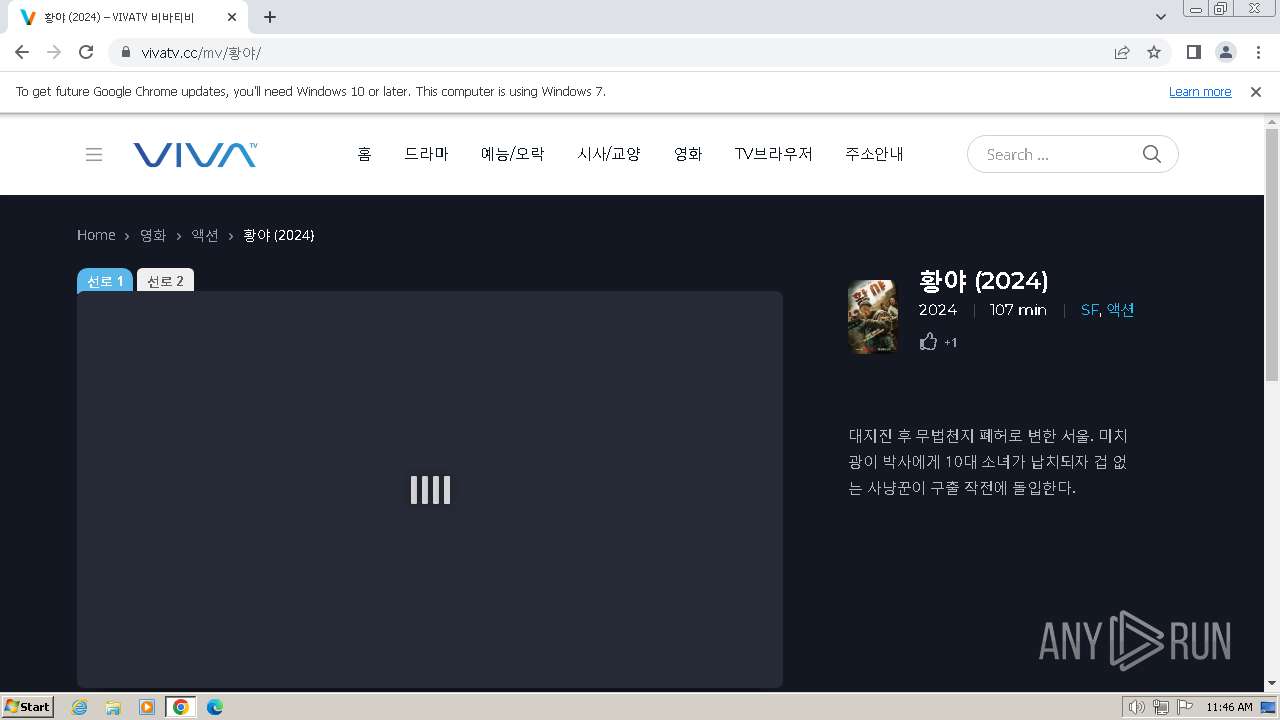Image resolution: width=1280 pixels, height=720 pixels.
Task: Click the VIVA TV logo
Action: 195,154
